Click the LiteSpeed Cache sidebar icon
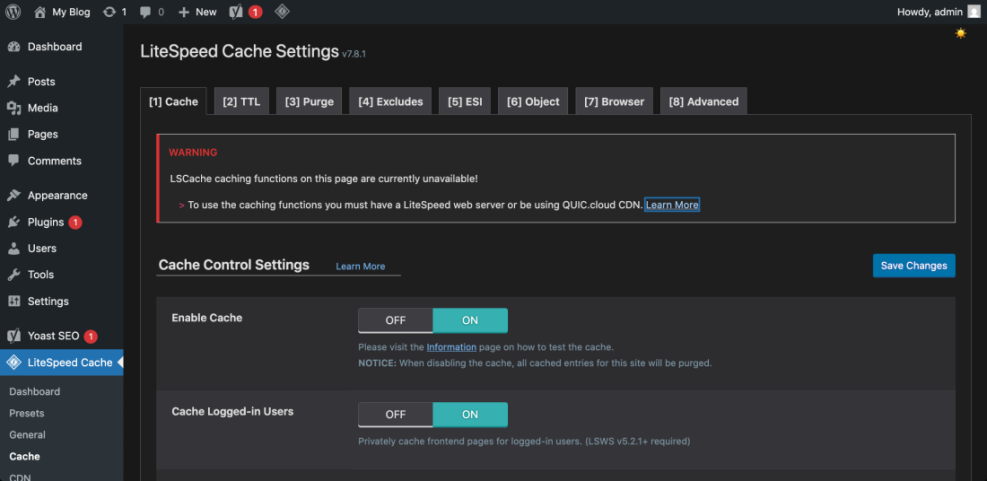 click(14, 363)
